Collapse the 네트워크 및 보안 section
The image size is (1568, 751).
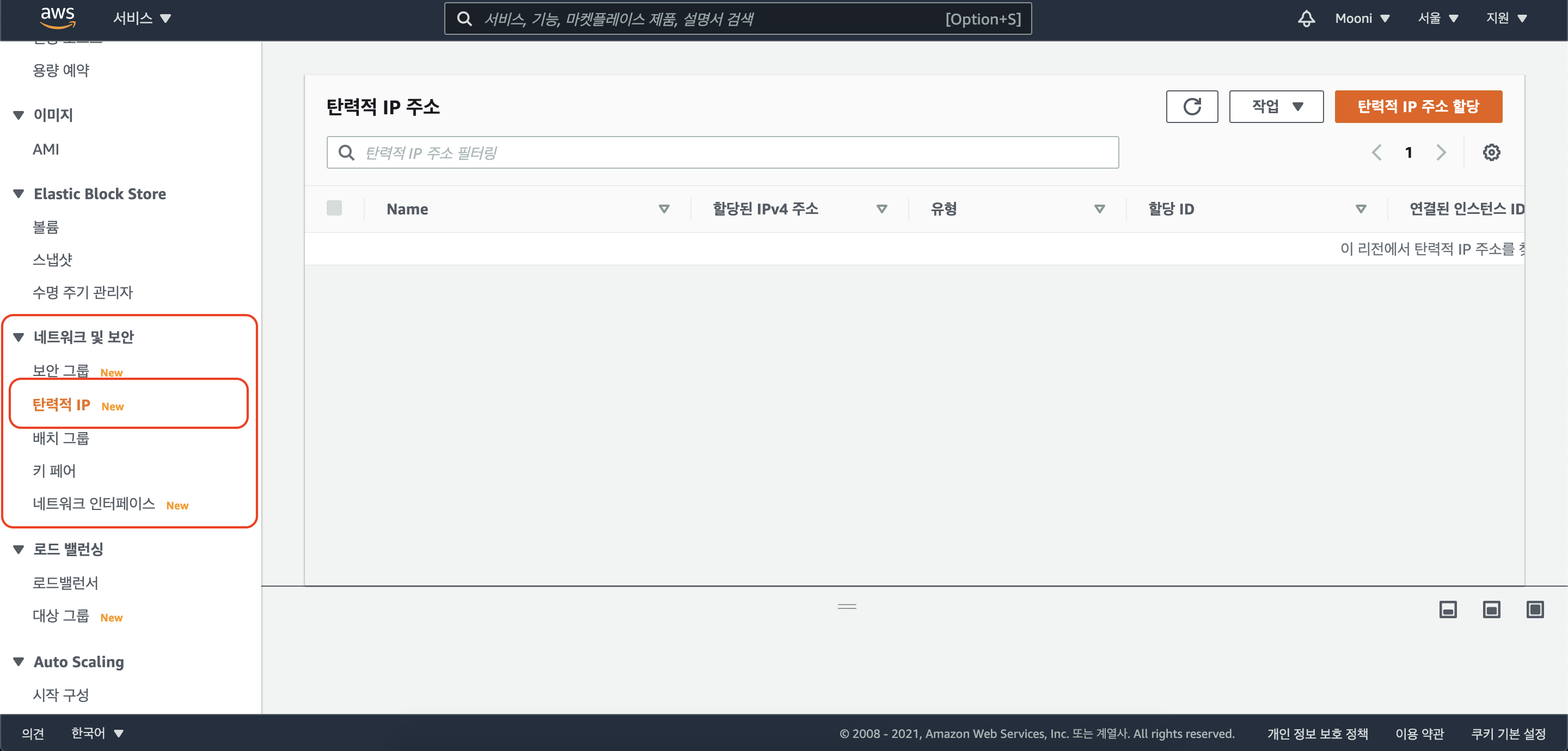coord(19,336)
